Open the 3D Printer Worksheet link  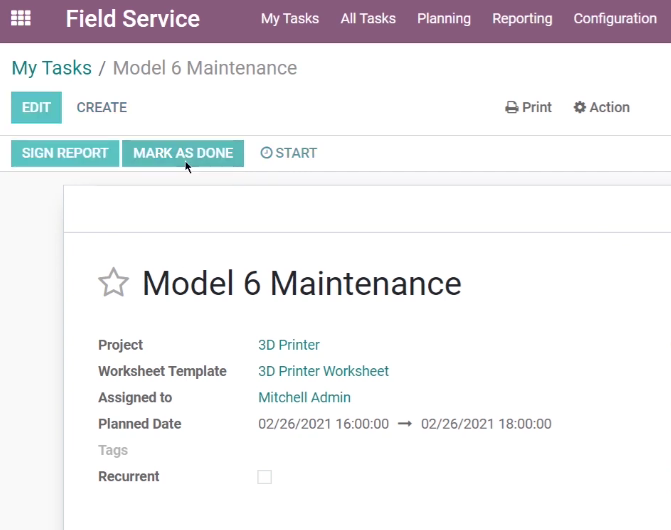pos(324,371)
